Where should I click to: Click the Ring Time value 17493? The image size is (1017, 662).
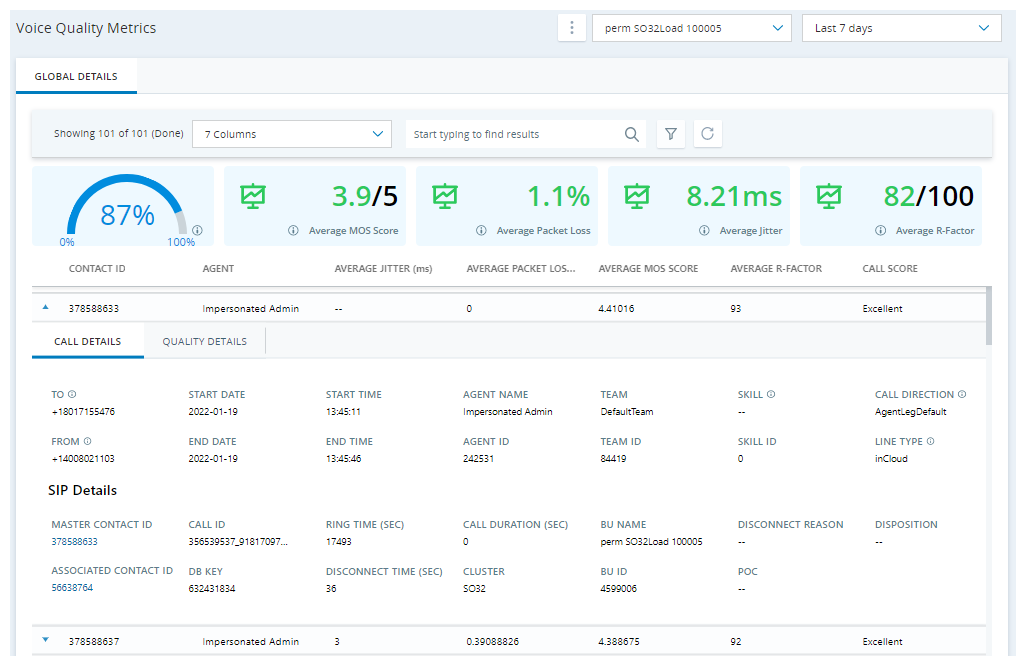click(339, 541)
